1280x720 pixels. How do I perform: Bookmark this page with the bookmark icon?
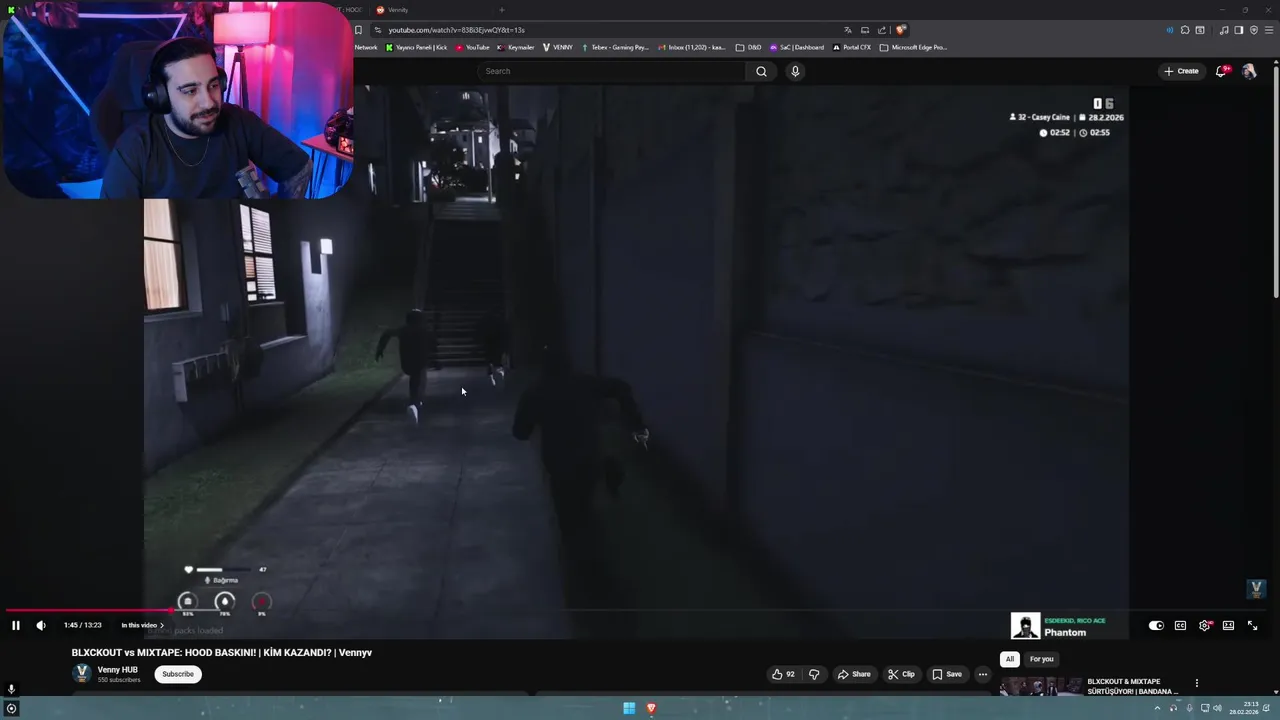358,30
